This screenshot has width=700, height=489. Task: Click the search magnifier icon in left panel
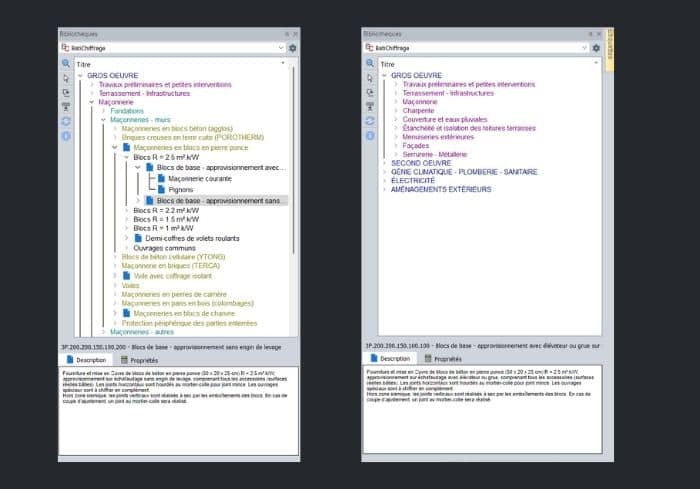click(65, 63)
